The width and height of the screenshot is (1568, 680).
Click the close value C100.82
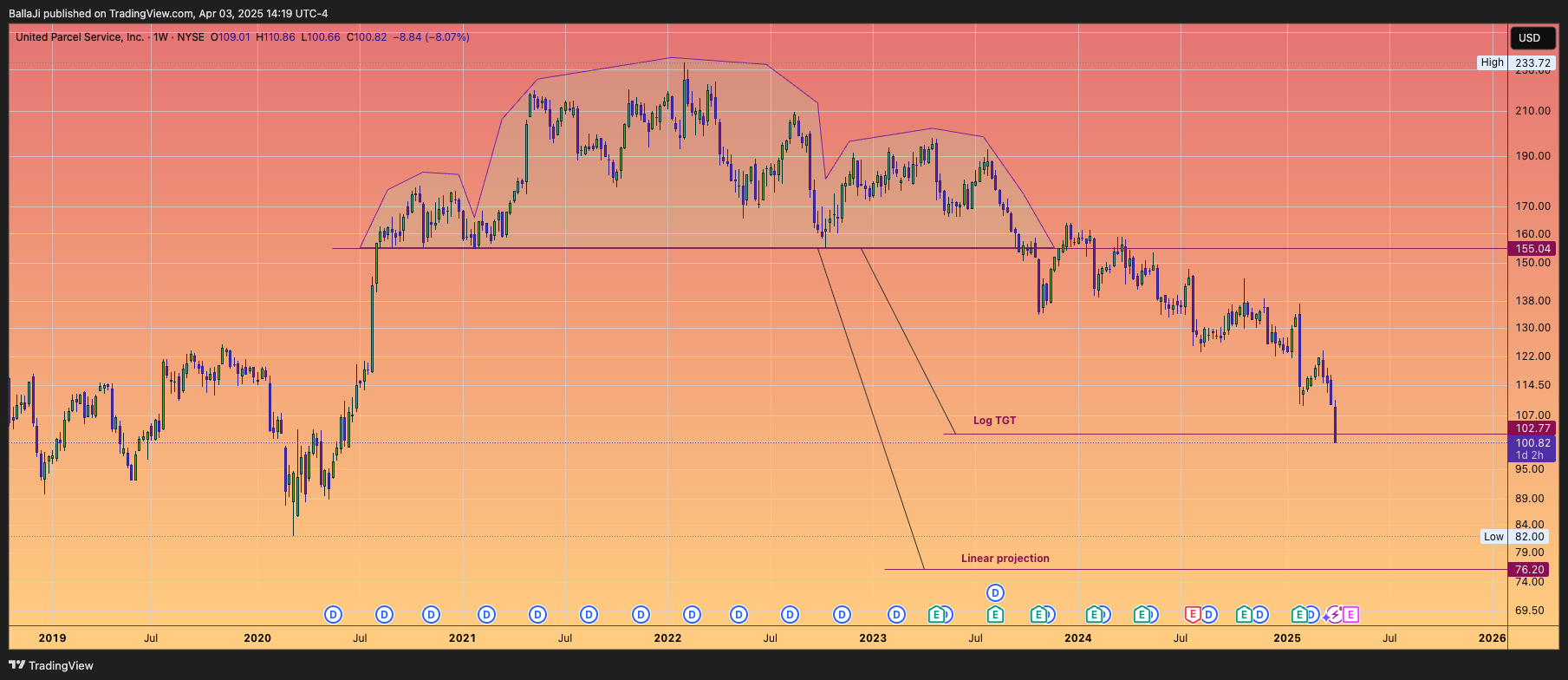pos(367,37)
